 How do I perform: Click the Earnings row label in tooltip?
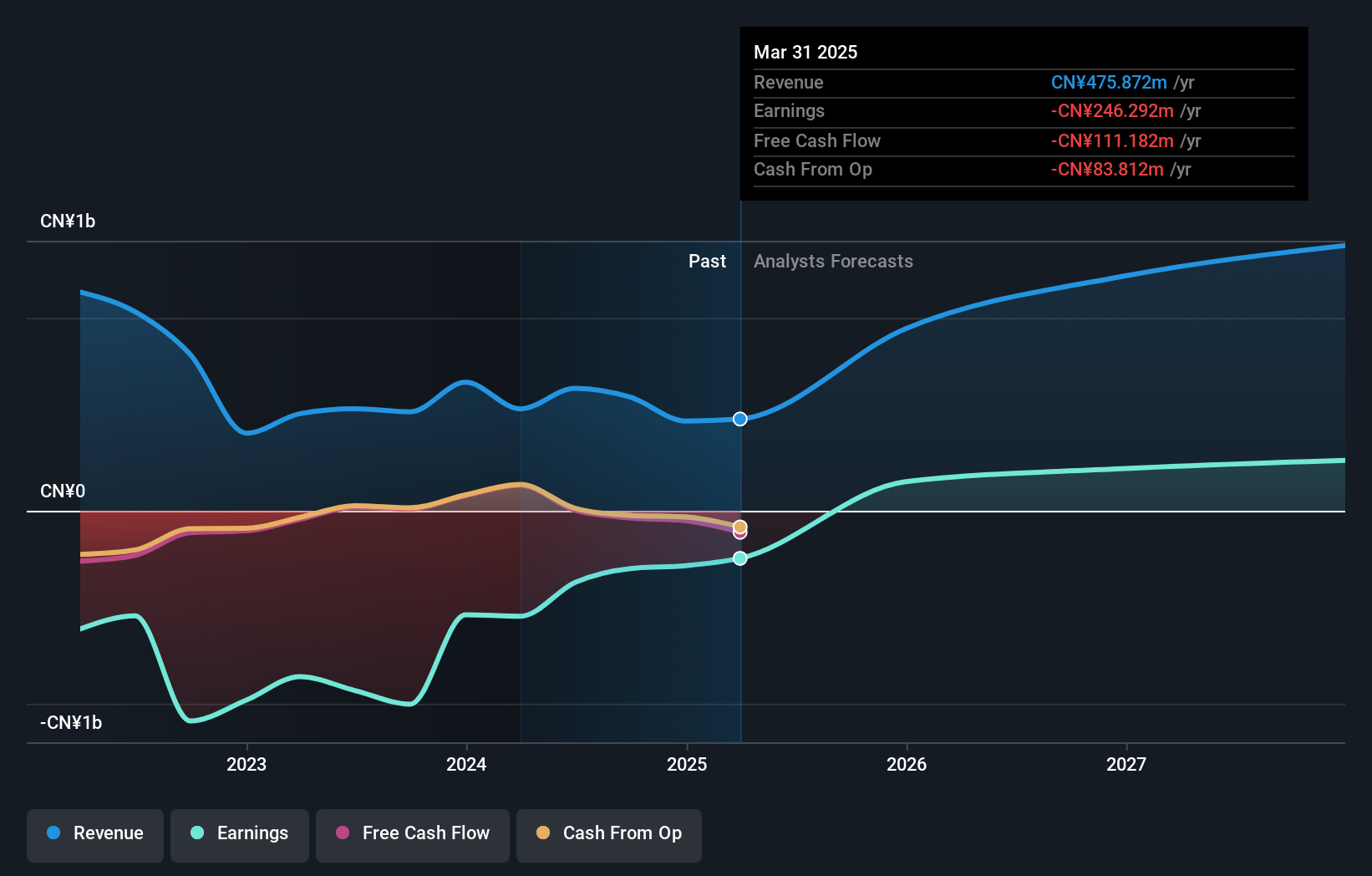tap(789, 110)
